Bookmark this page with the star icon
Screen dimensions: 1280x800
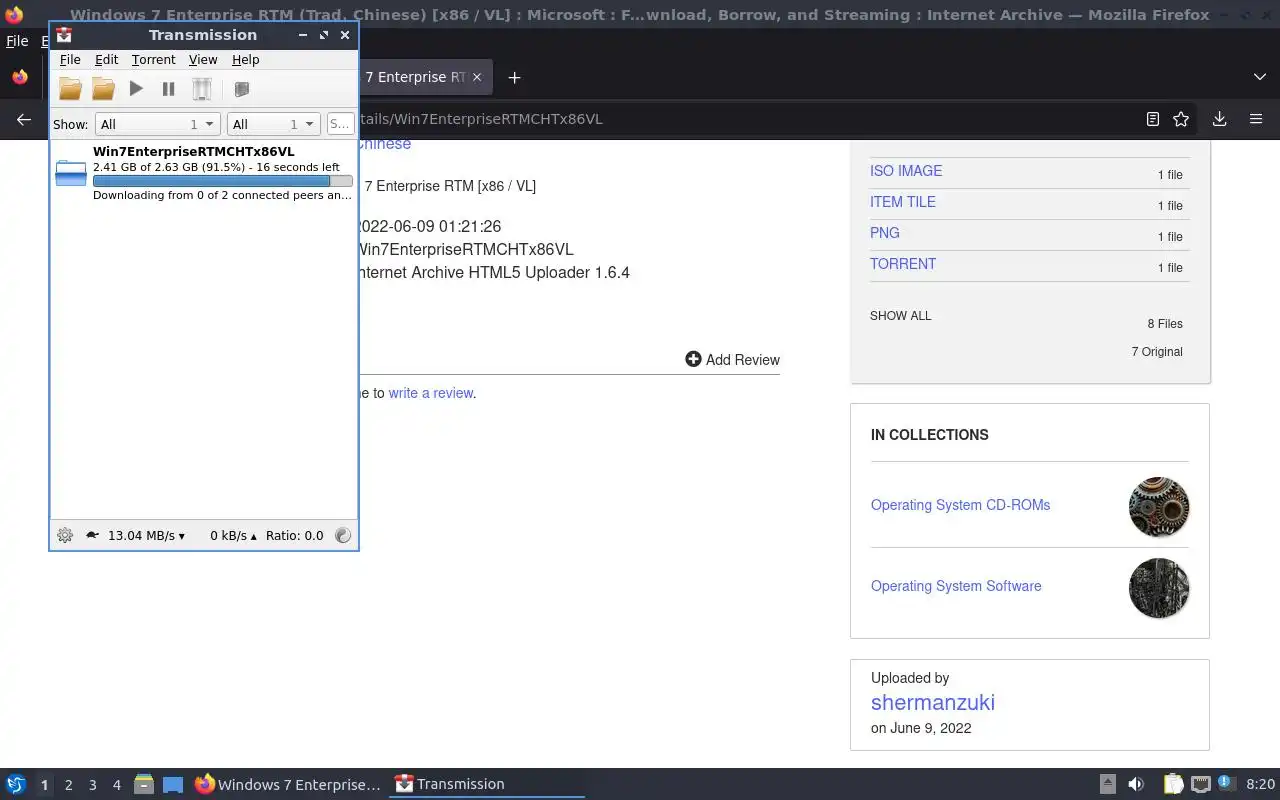click(1181, 119)
